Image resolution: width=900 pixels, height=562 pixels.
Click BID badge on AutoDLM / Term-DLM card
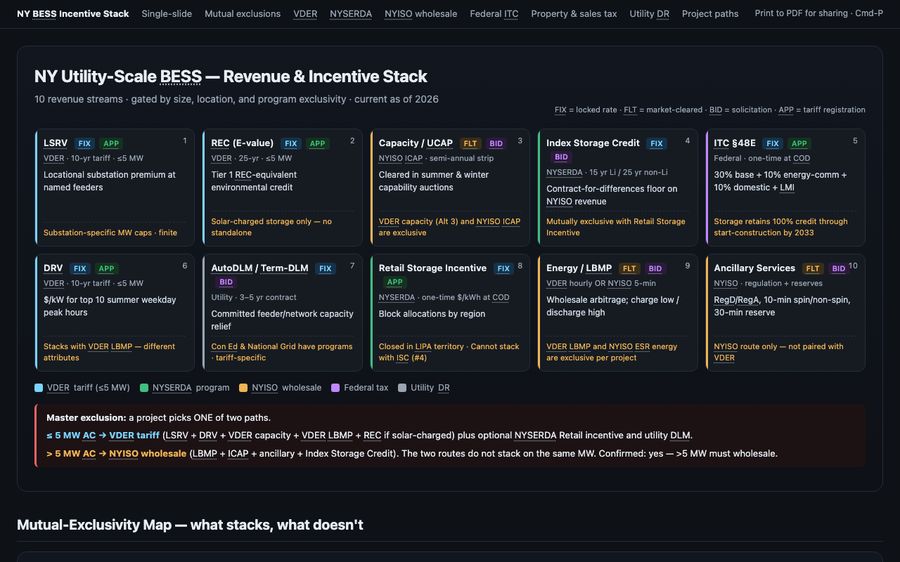pos(226,282)
